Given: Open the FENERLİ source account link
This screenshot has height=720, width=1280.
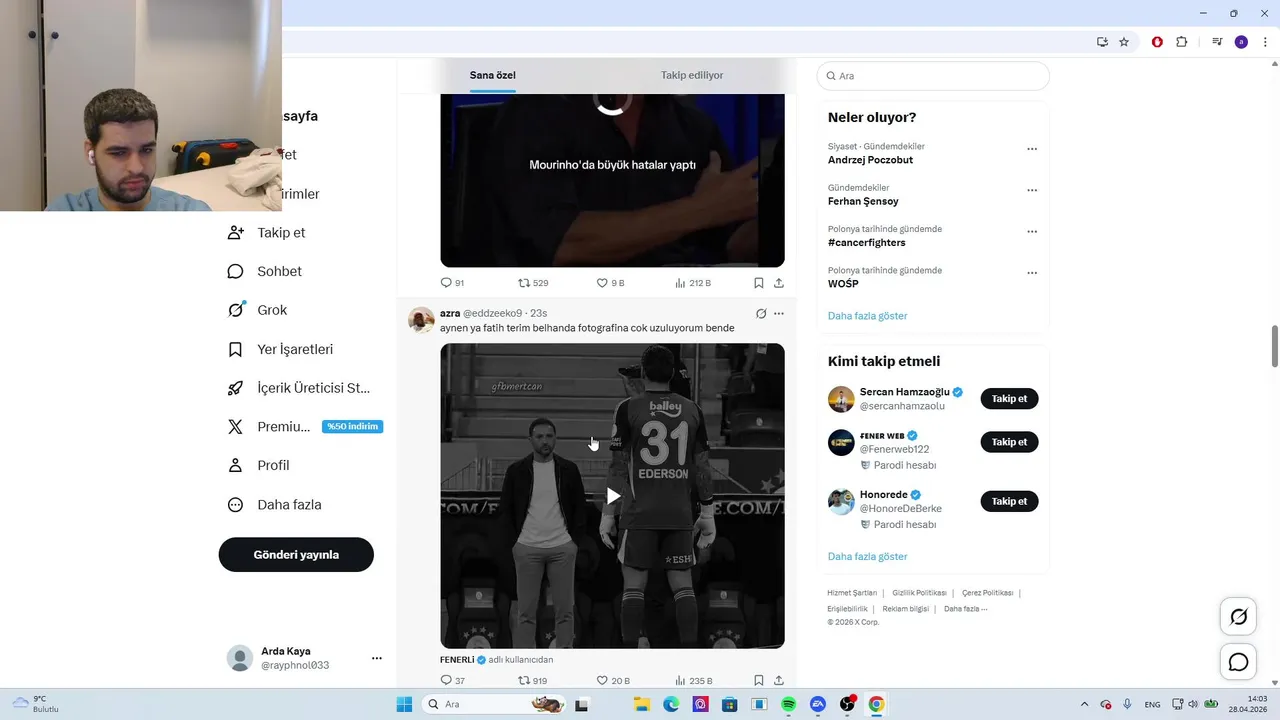Looking at the screenshot, I should pyautogui.click(x=463, y=660).
